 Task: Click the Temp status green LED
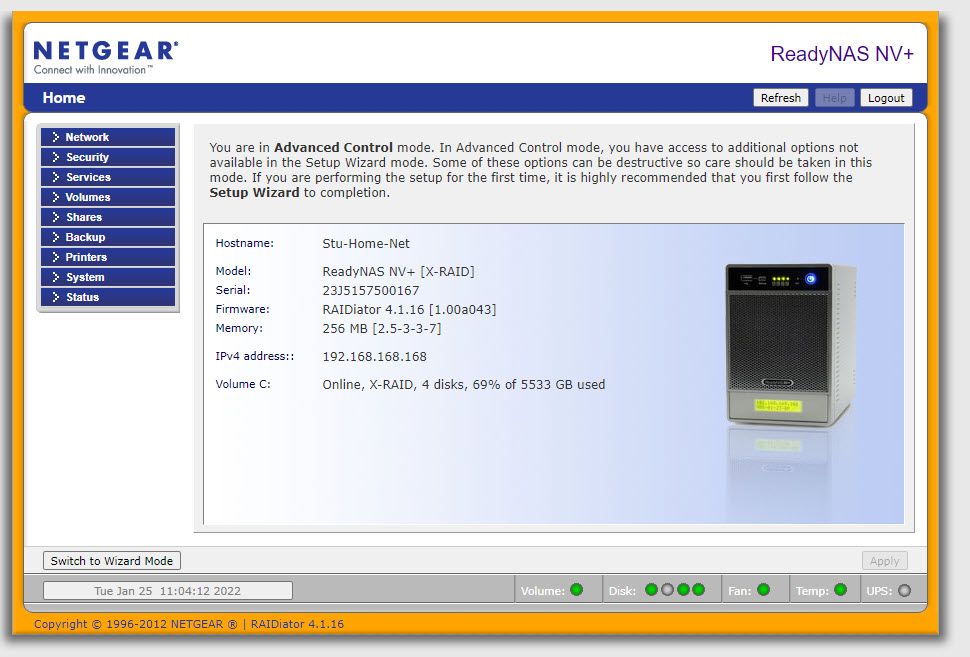[840, 590]
